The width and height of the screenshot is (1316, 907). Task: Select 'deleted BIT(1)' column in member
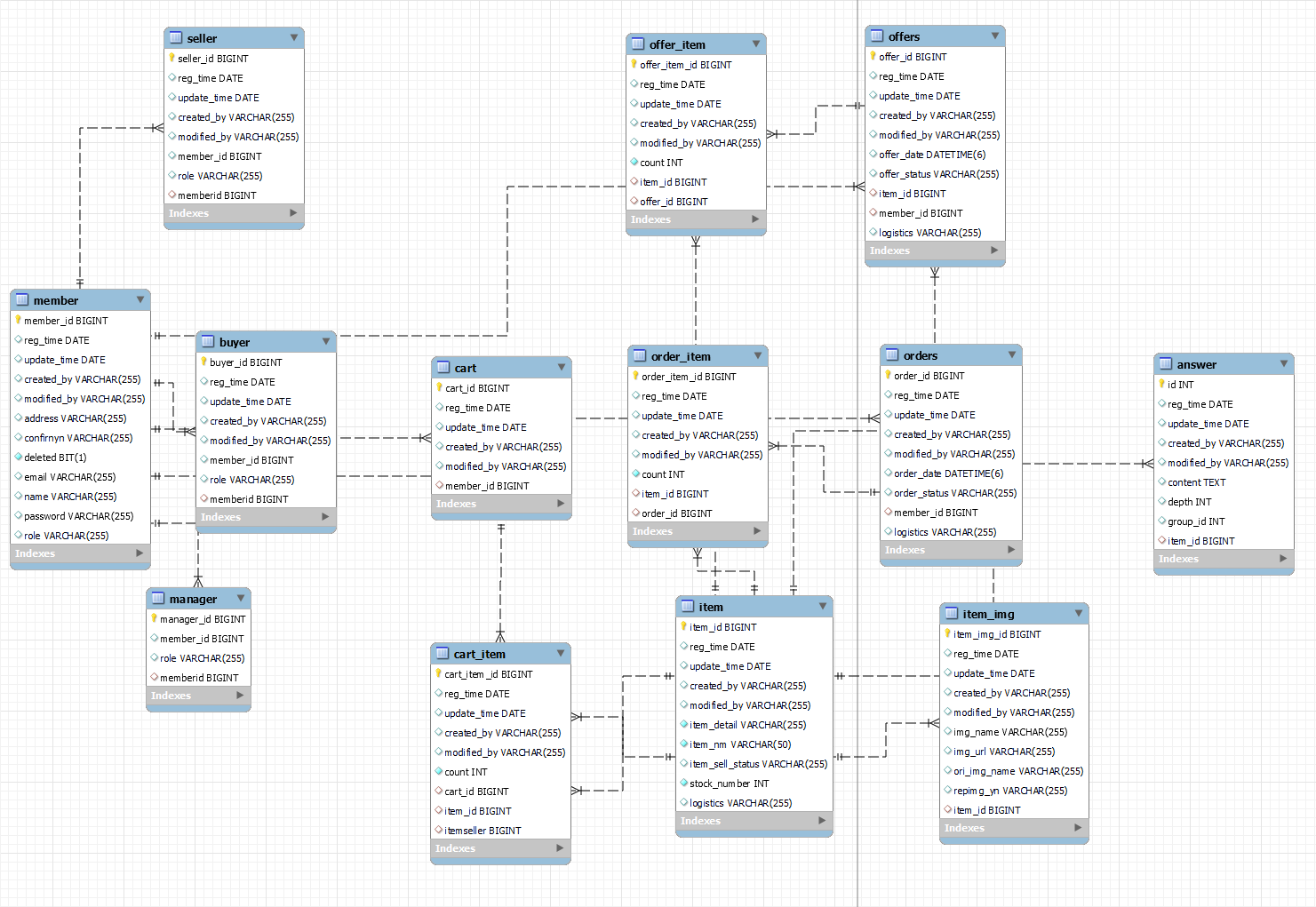80,457
